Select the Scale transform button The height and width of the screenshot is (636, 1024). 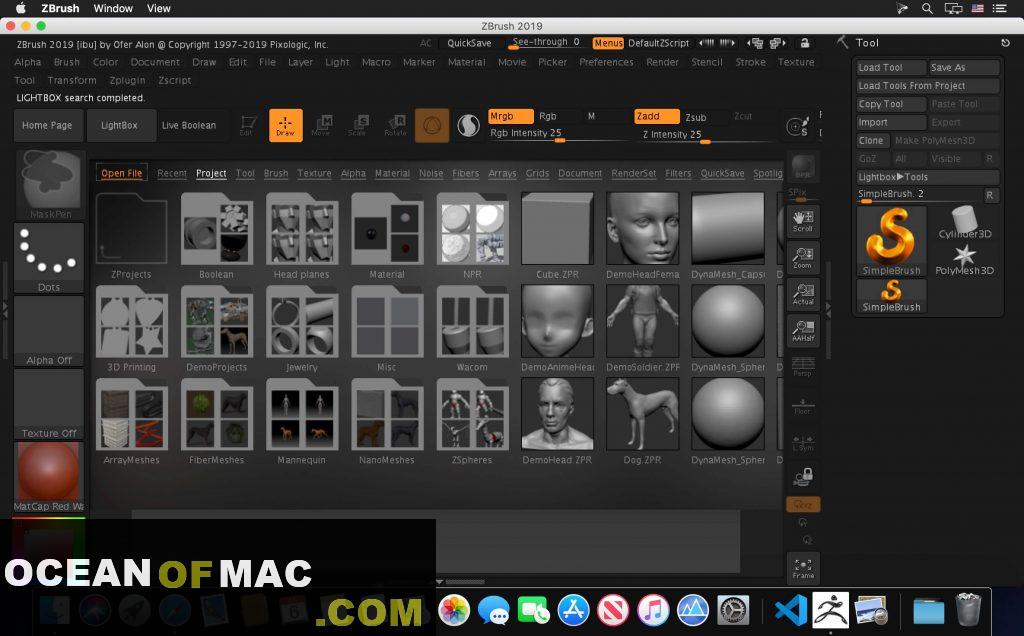359,125
